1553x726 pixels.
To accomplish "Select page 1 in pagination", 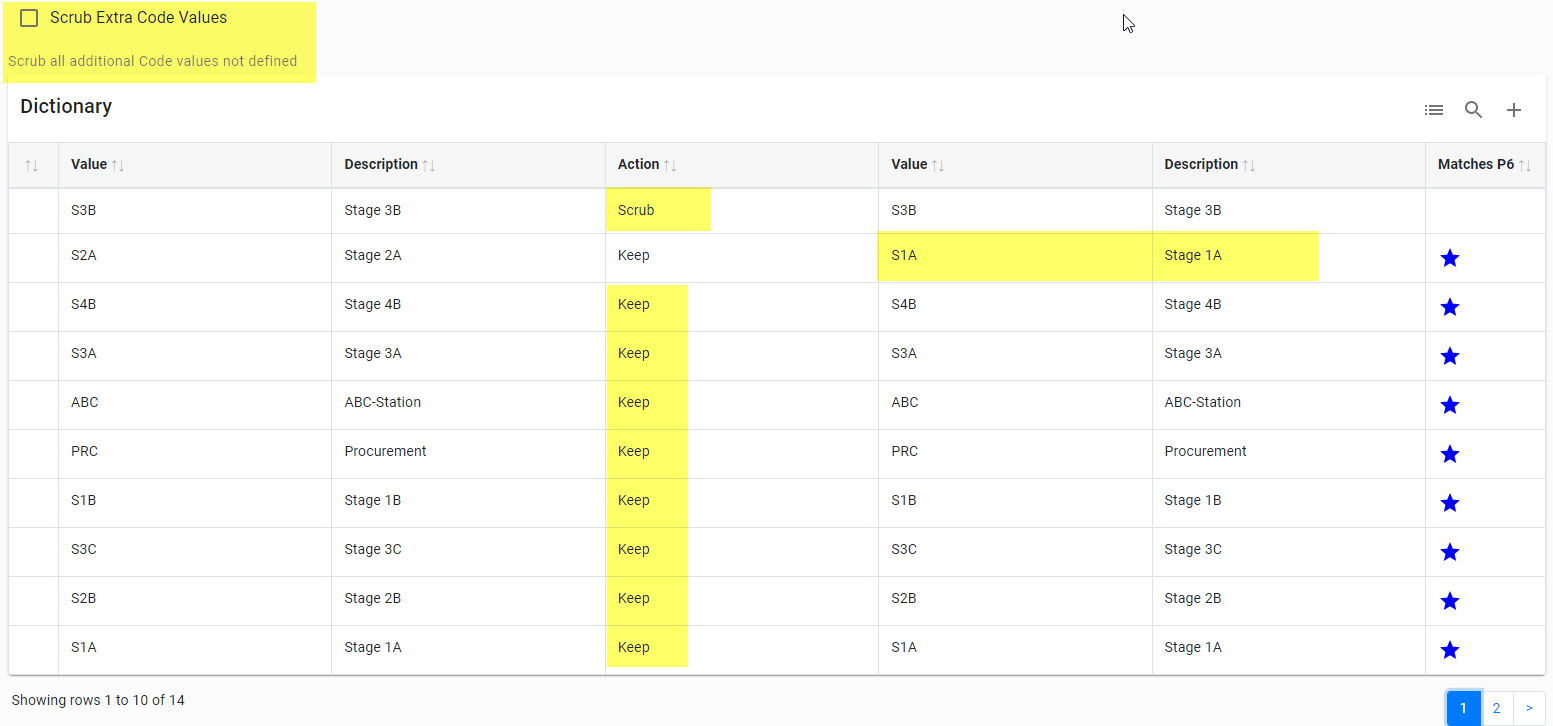I will click(1463, 708).
